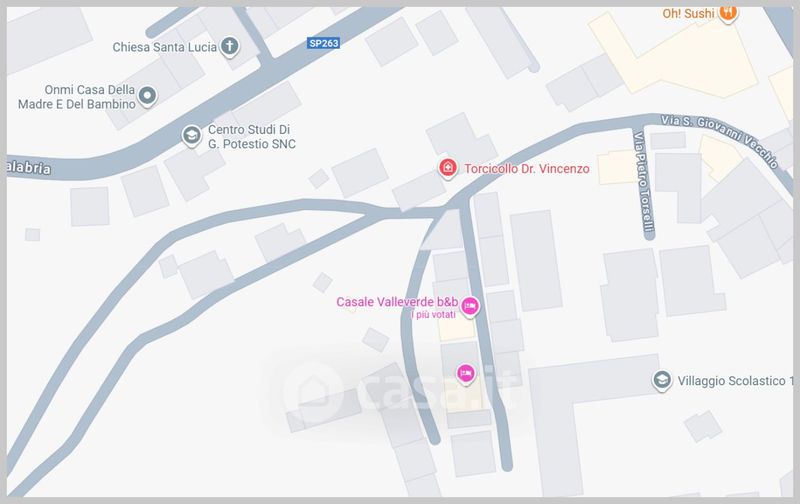Select the Casale Valleverde b&b hotel pin
Image resolution: width=800 pixels, height=504 pixels.
pyautogui.click(x=470, y=307)
